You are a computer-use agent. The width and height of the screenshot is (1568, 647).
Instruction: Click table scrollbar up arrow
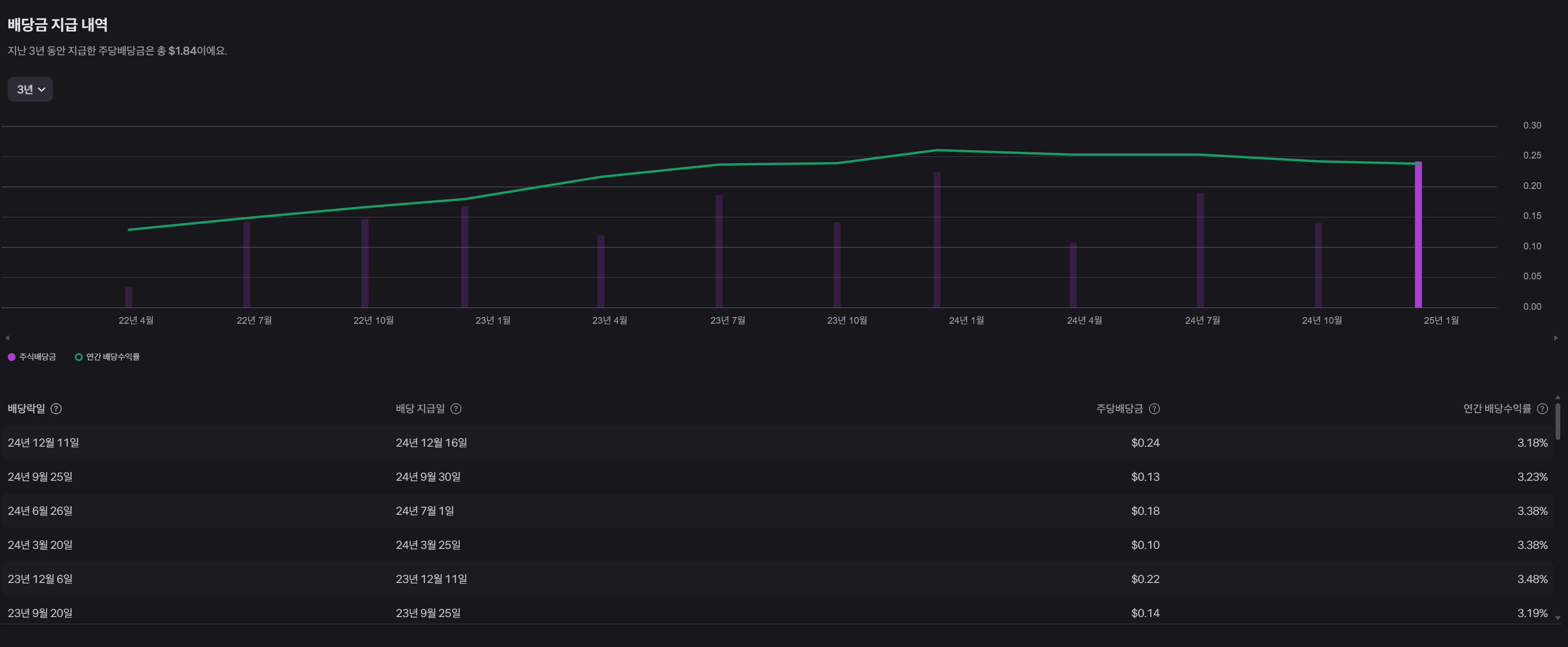1558,397
